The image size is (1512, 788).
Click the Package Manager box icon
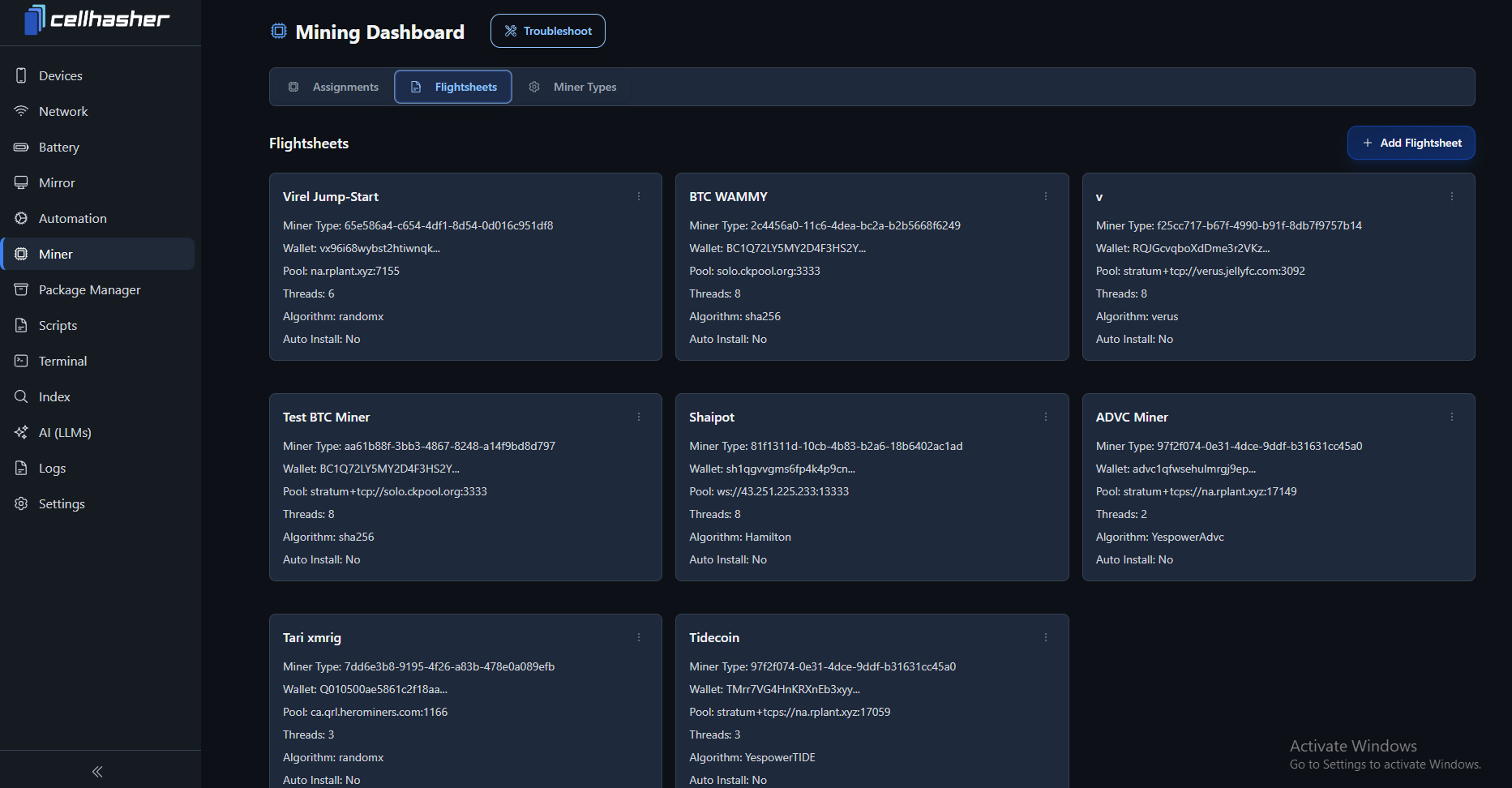click(21, 289)
